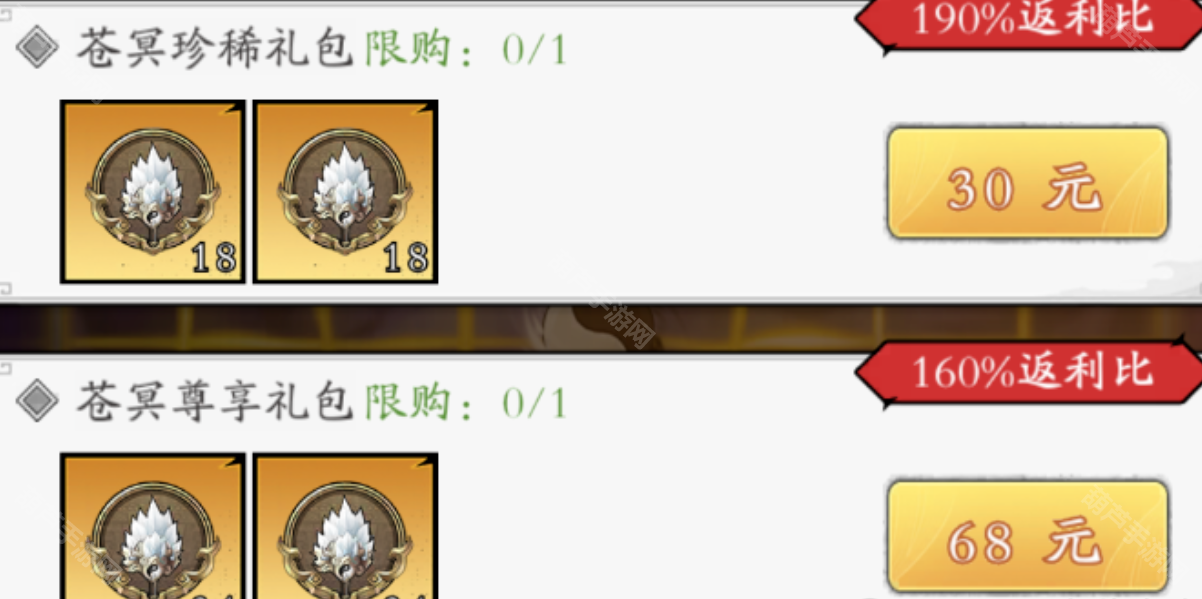Inspect the right lotus emblem item in 苍冥尊享礼包
This screenshot has height=599, width=1202.
[x=345, y=526]
